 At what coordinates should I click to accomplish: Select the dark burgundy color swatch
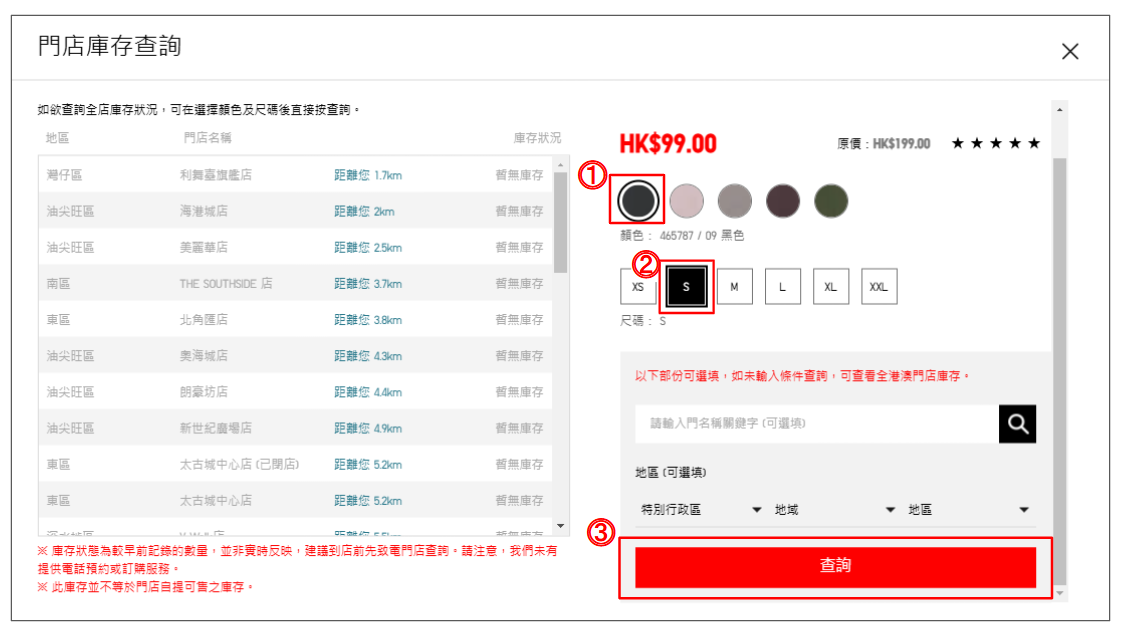coord(782,201)
